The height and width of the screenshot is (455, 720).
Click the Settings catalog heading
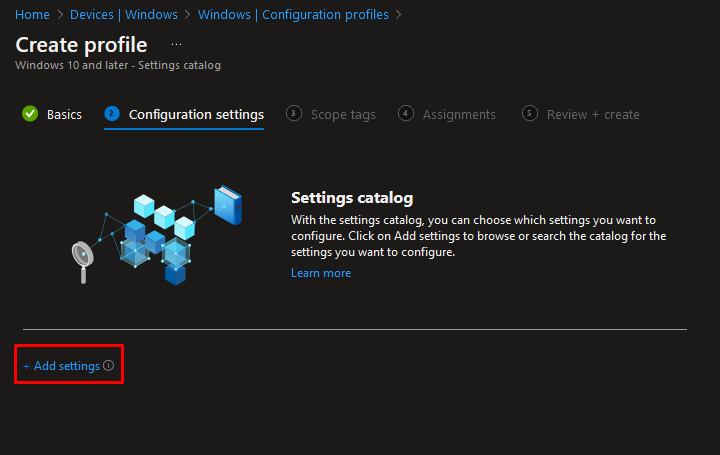pyautogui.click(x=352, y=198)
